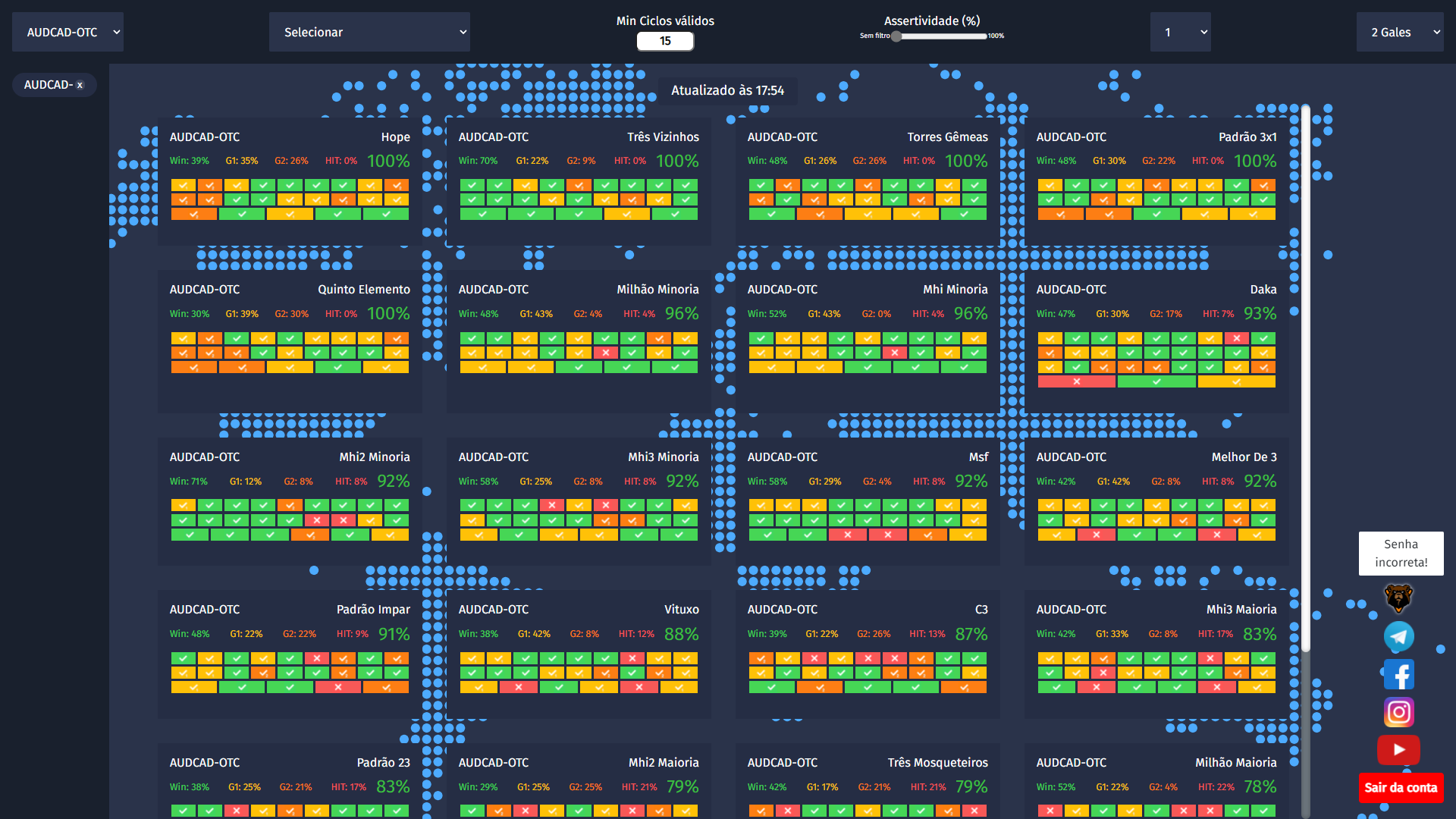Select the Msf card title

point(978,457)
